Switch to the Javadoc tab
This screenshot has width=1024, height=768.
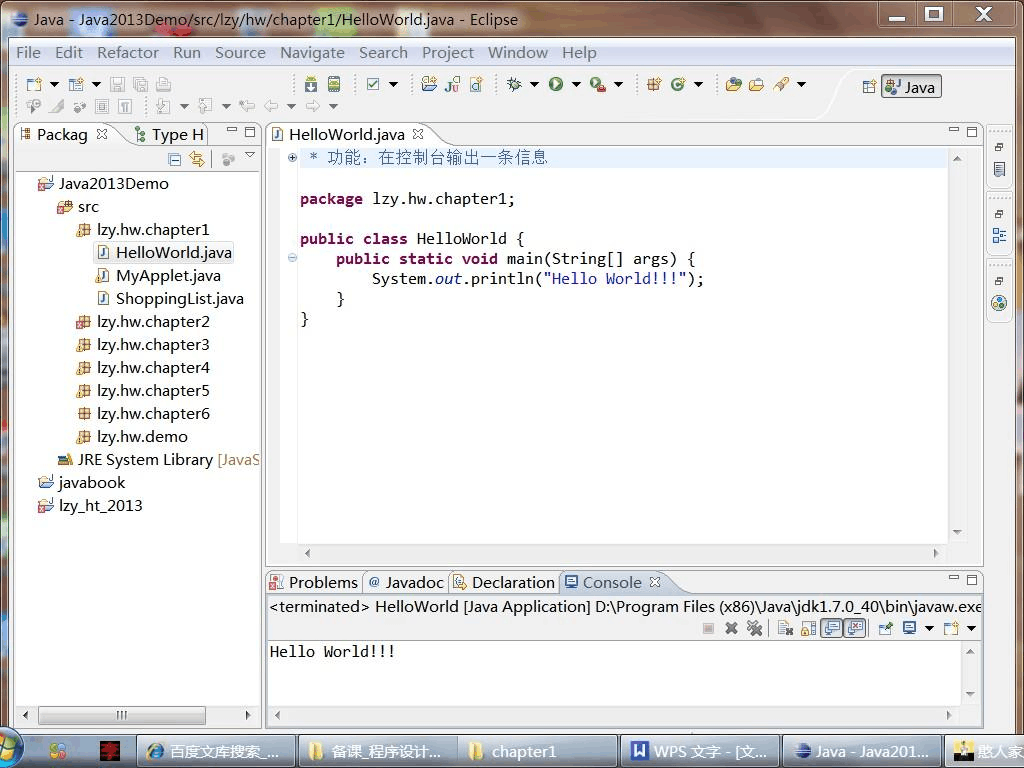coord(406,583)
